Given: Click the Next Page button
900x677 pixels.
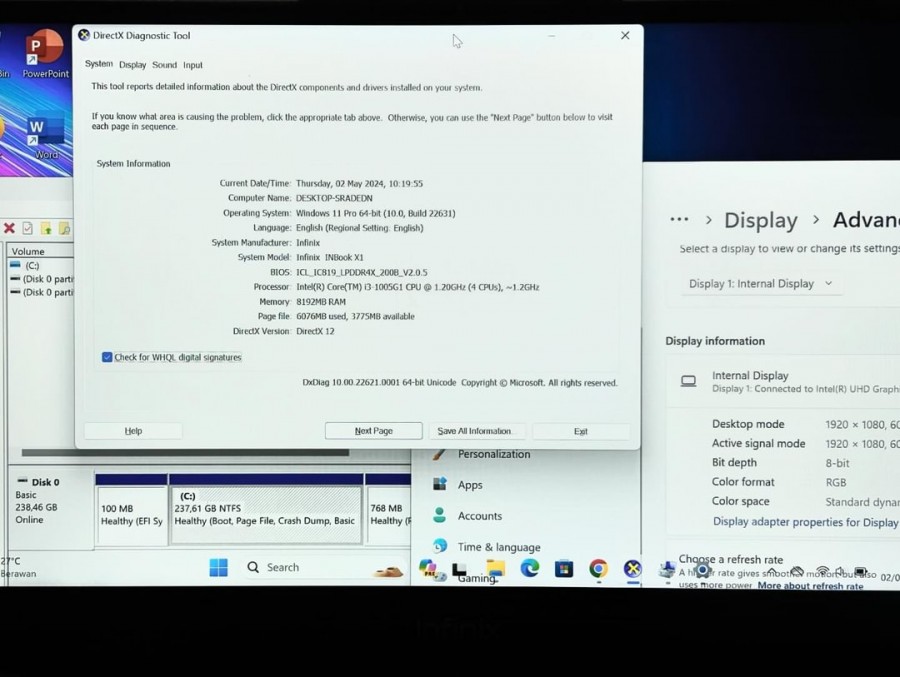Looking at the screenshot, I should pos(374,431).
